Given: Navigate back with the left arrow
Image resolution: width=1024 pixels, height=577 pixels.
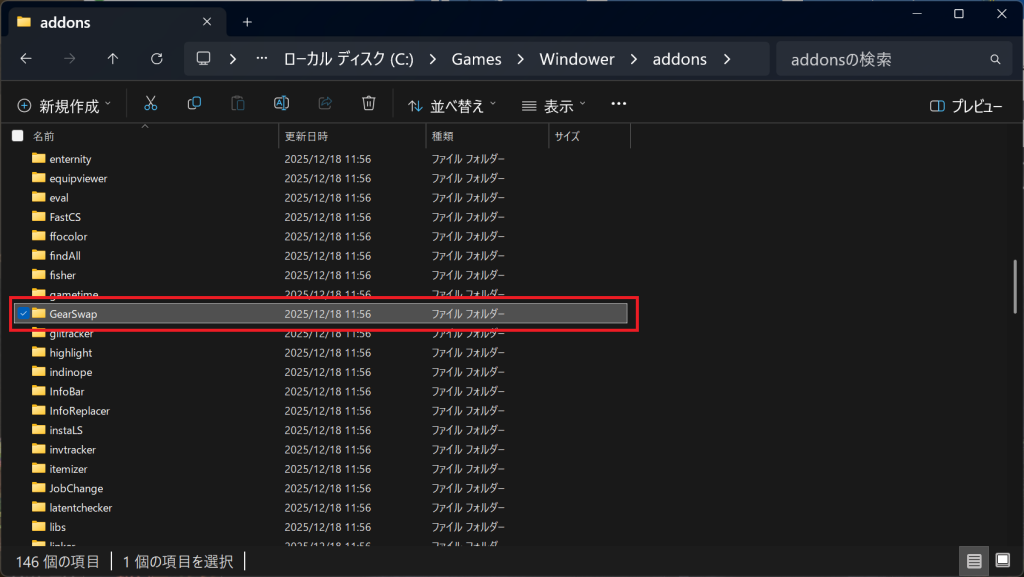Looking at the screenshot, I should (x=26, y=59).
